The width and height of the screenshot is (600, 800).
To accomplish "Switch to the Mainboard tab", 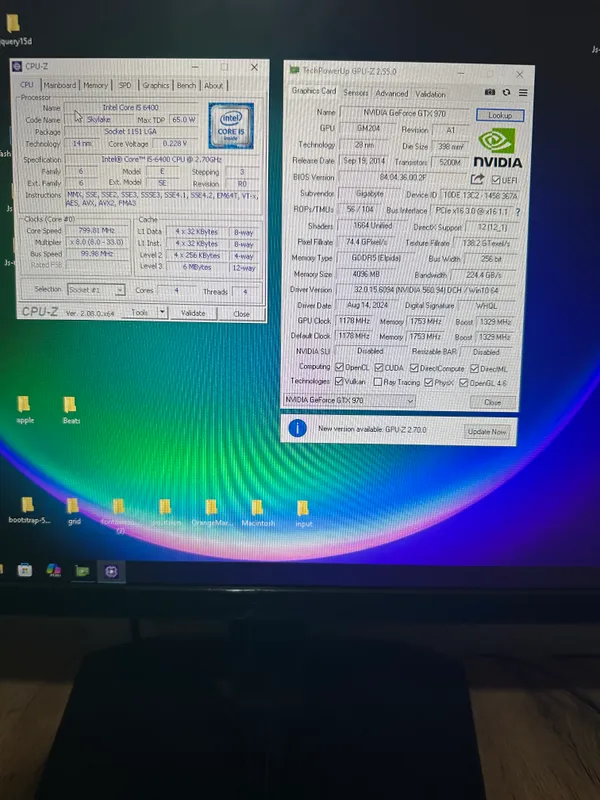I will coord(60,85).
